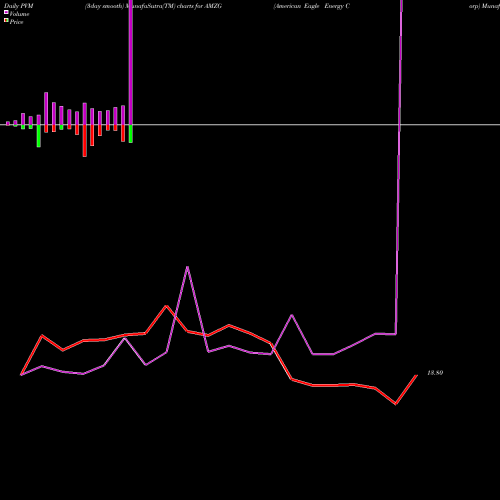Click the Price legend color swatch
500x500 pixels.
click(x=6, y=21)
